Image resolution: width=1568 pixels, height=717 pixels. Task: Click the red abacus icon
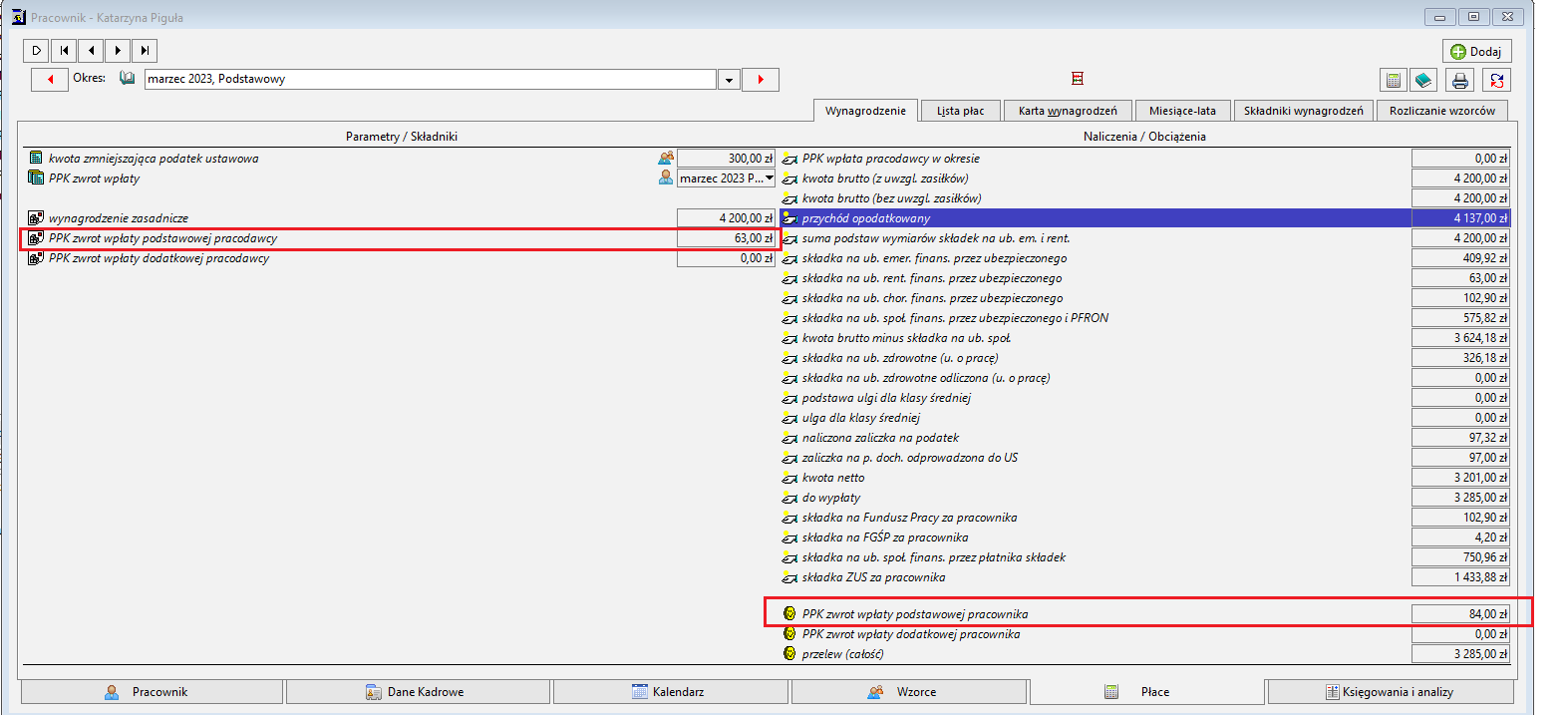point(1078,79)
